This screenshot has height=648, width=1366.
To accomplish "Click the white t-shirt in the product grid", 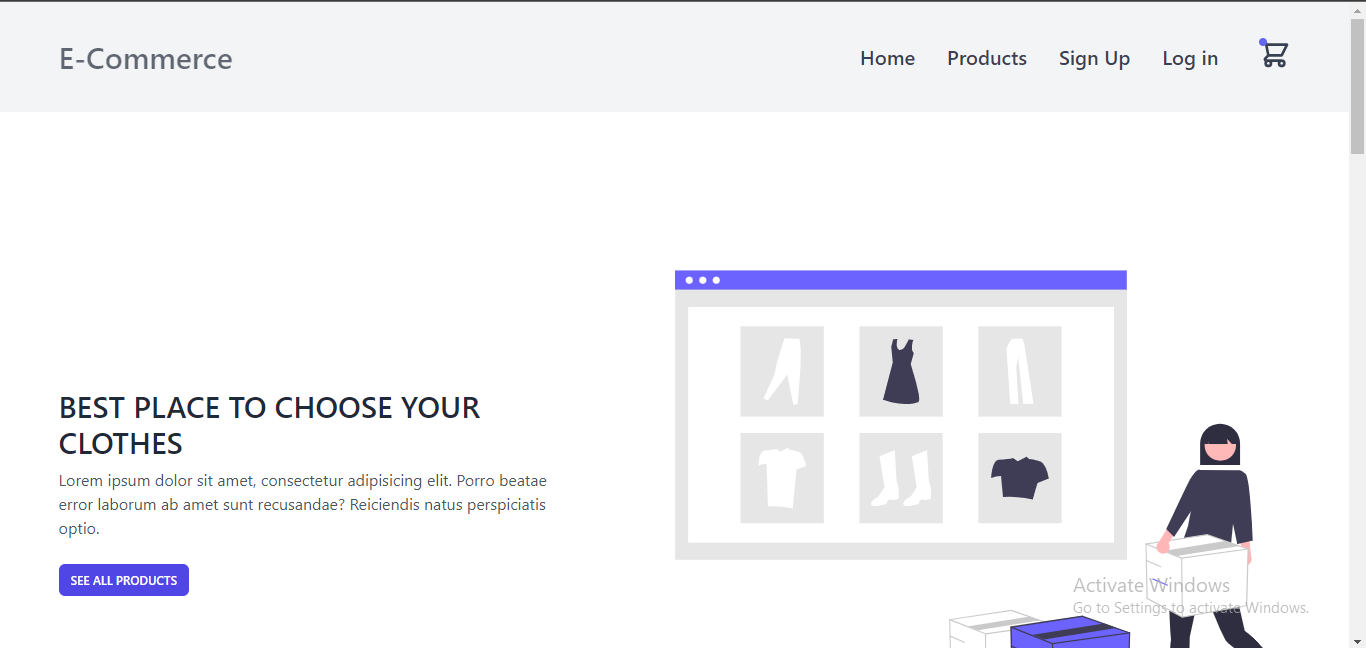I will click(x=781, y=478).
